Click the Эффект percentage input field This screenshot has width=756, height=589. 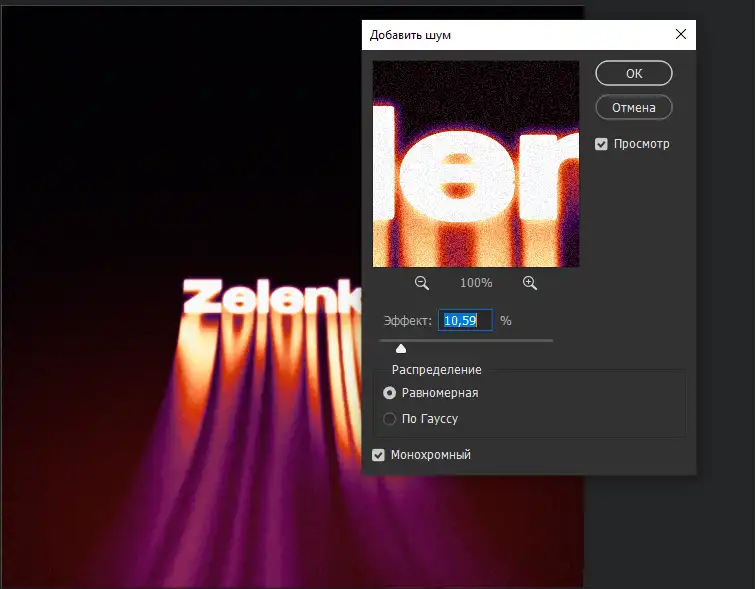tap(465, 321)
